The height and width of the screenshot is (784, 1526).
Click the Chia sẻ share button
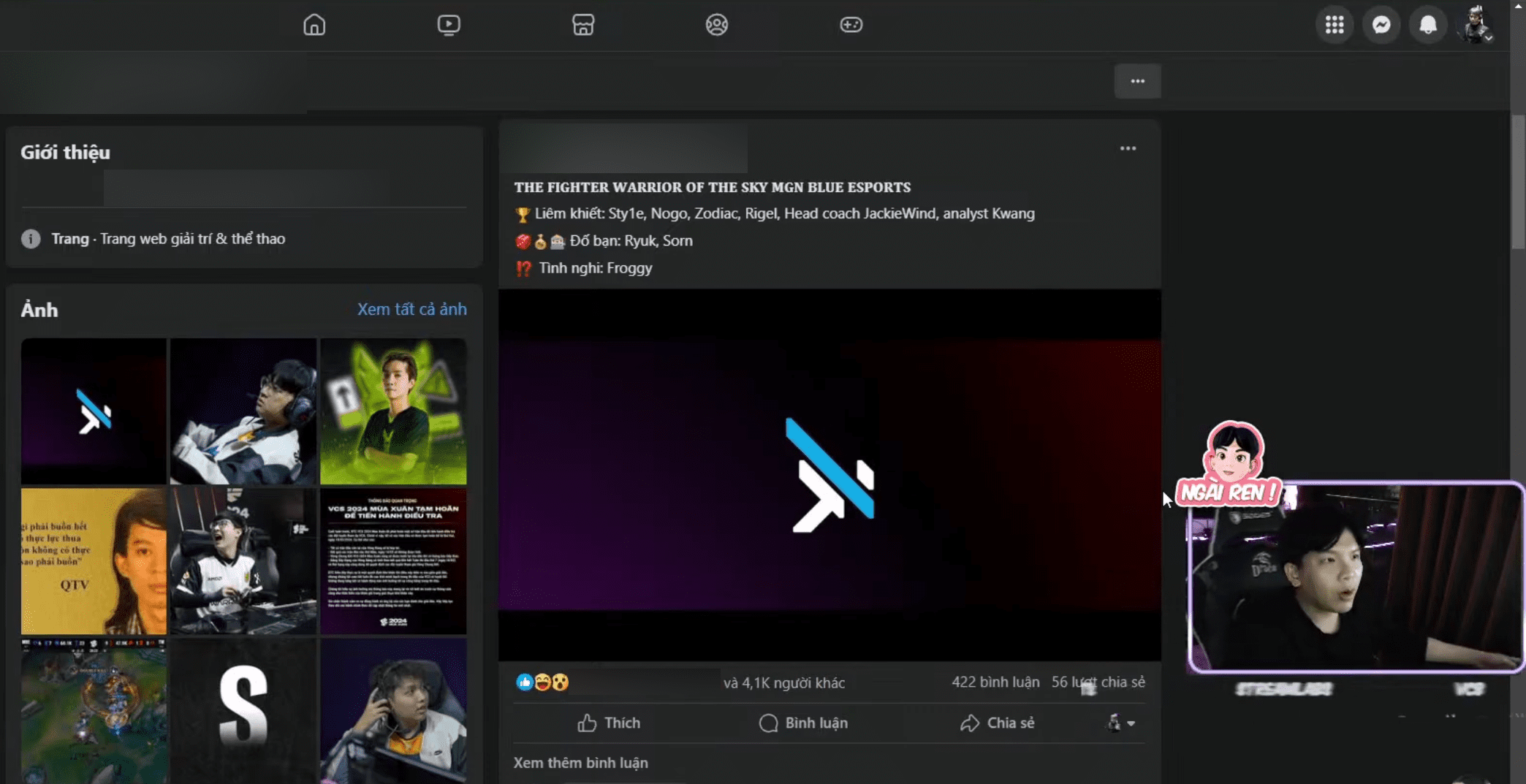point(998,723)
